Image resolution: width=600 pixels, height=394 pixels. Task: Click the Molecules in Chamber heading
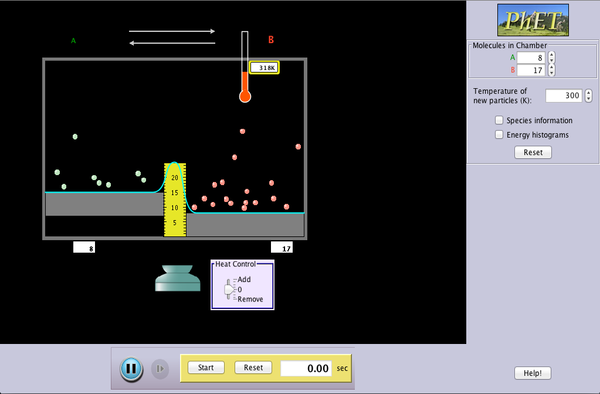pos(510,45)
